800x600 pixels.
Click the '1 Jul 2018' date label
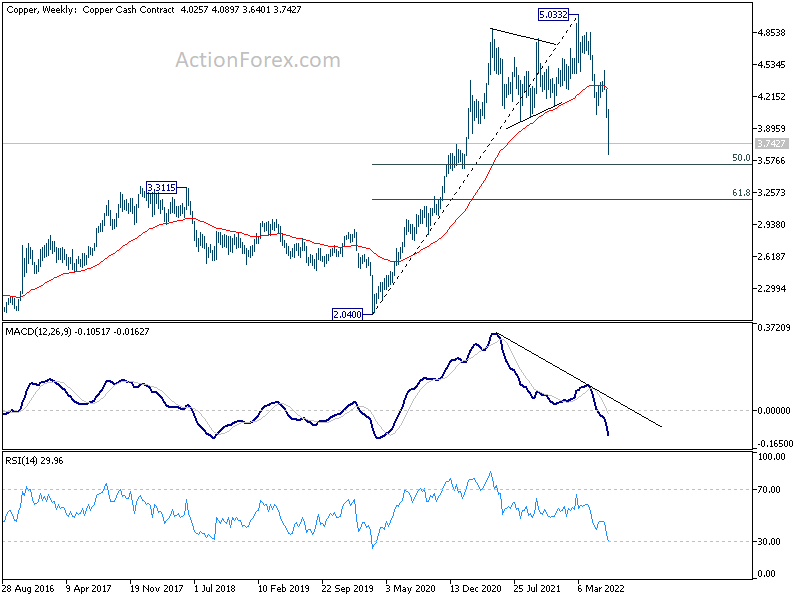click(x=215, y=589)
